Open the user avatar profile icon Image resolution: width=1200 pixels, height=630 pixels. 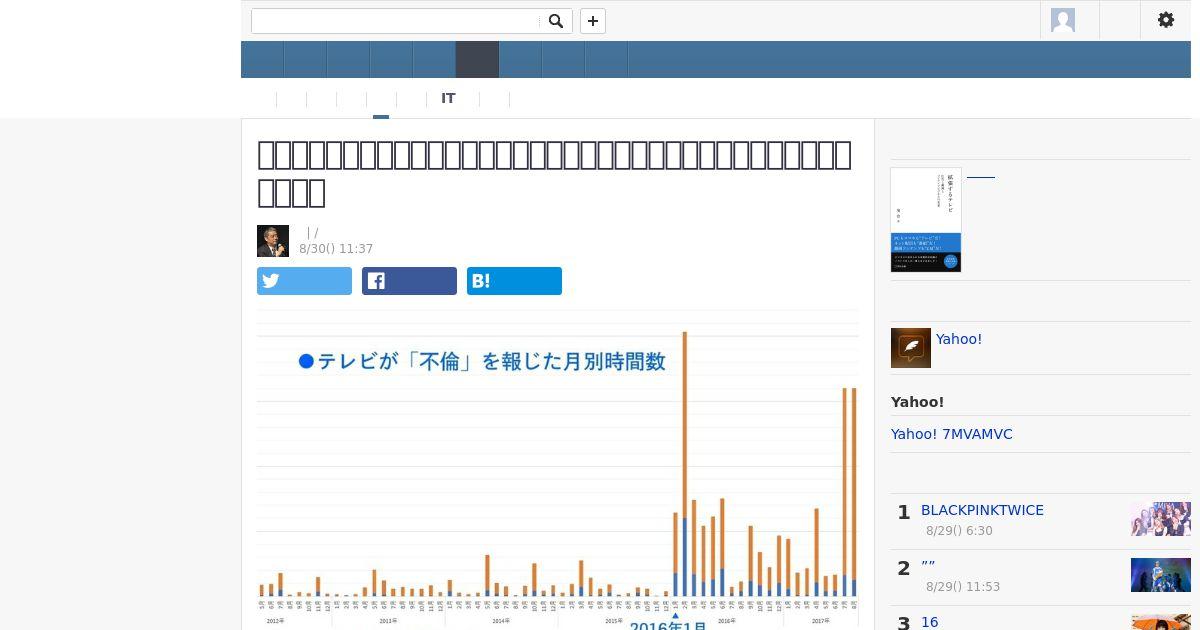[1063, 20]
